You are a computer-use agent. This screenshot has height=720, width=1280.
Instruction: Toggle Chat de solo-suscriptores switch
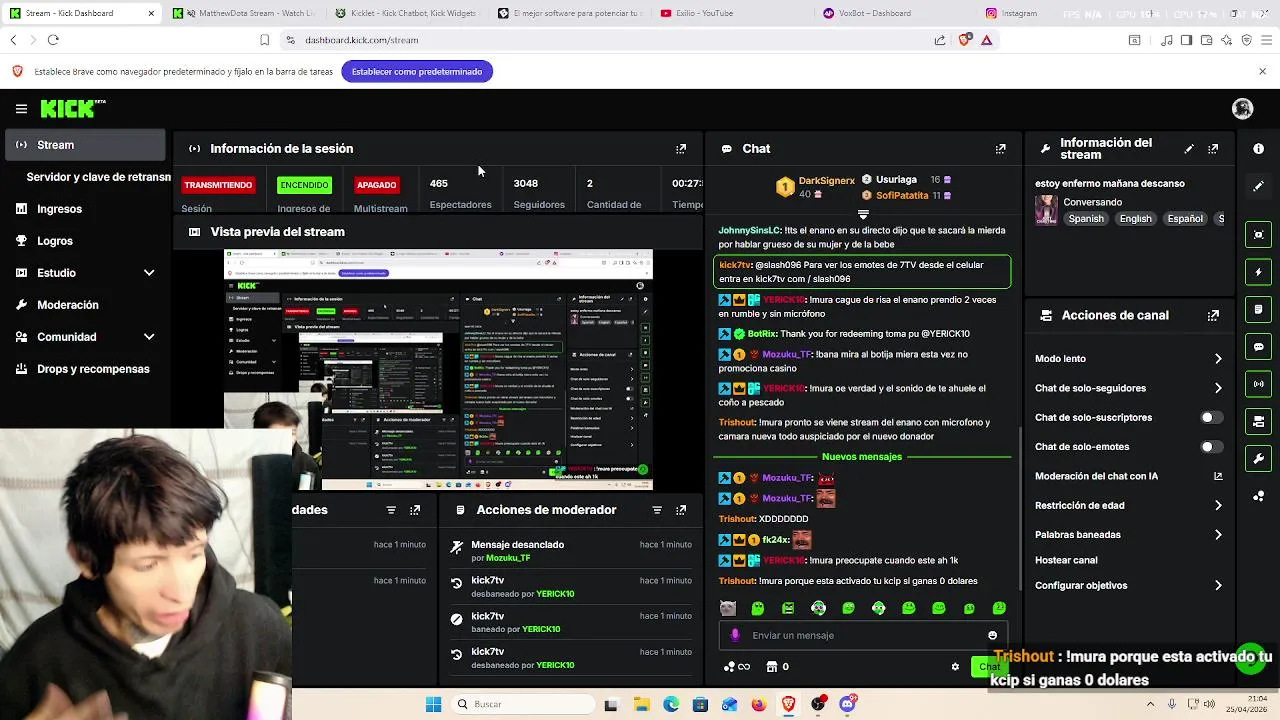click(1212, 417)
